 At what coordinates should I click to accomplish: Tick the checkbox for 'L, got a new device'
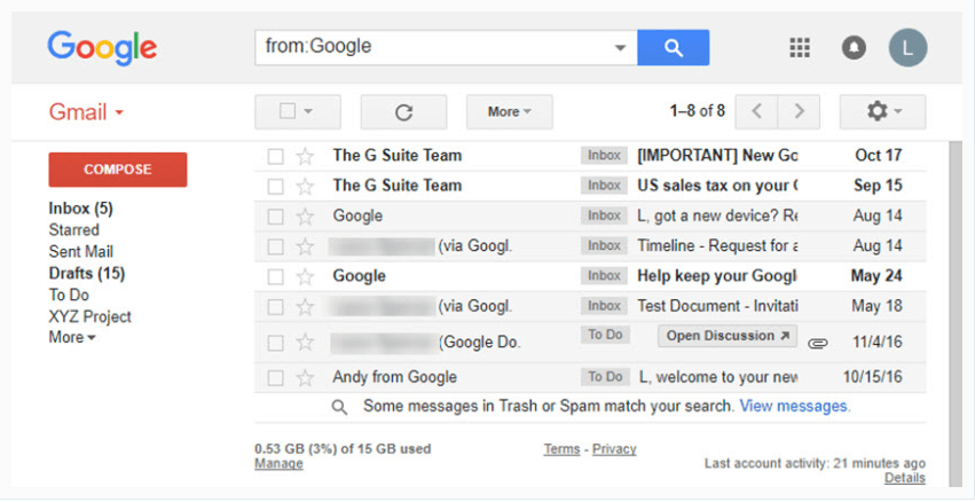[275, 216]
